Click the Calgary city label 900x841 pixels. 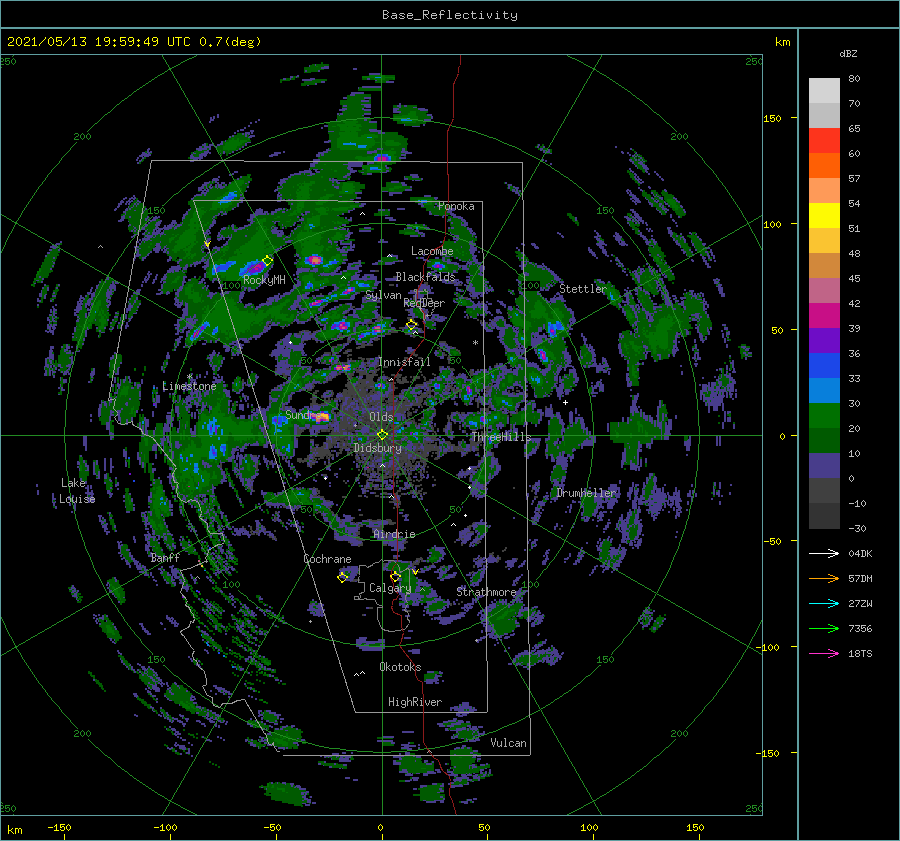tap(390, 588)
